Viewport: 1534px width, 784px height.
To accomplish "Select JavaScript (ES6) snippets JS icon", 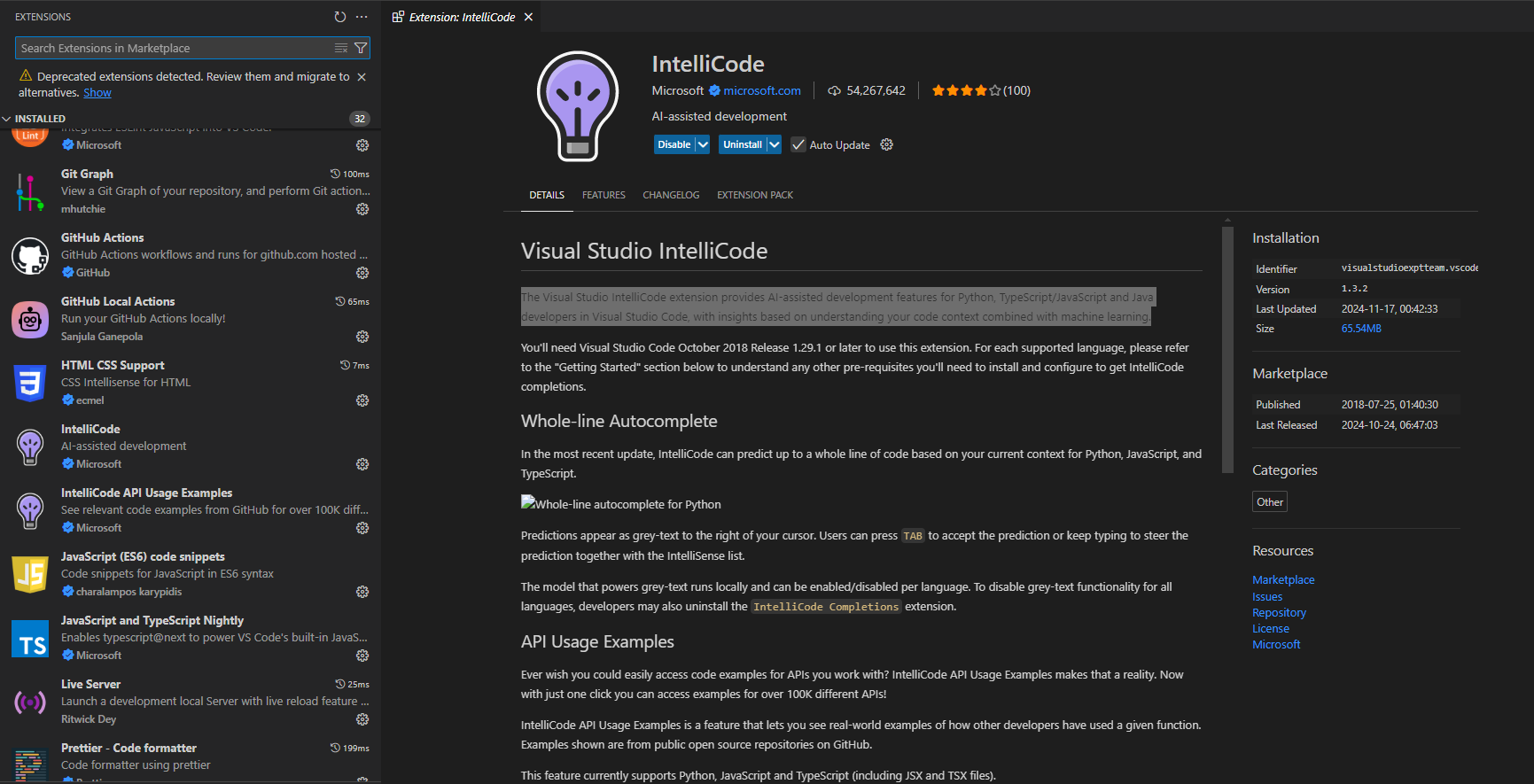I will [x=30, y=575].
